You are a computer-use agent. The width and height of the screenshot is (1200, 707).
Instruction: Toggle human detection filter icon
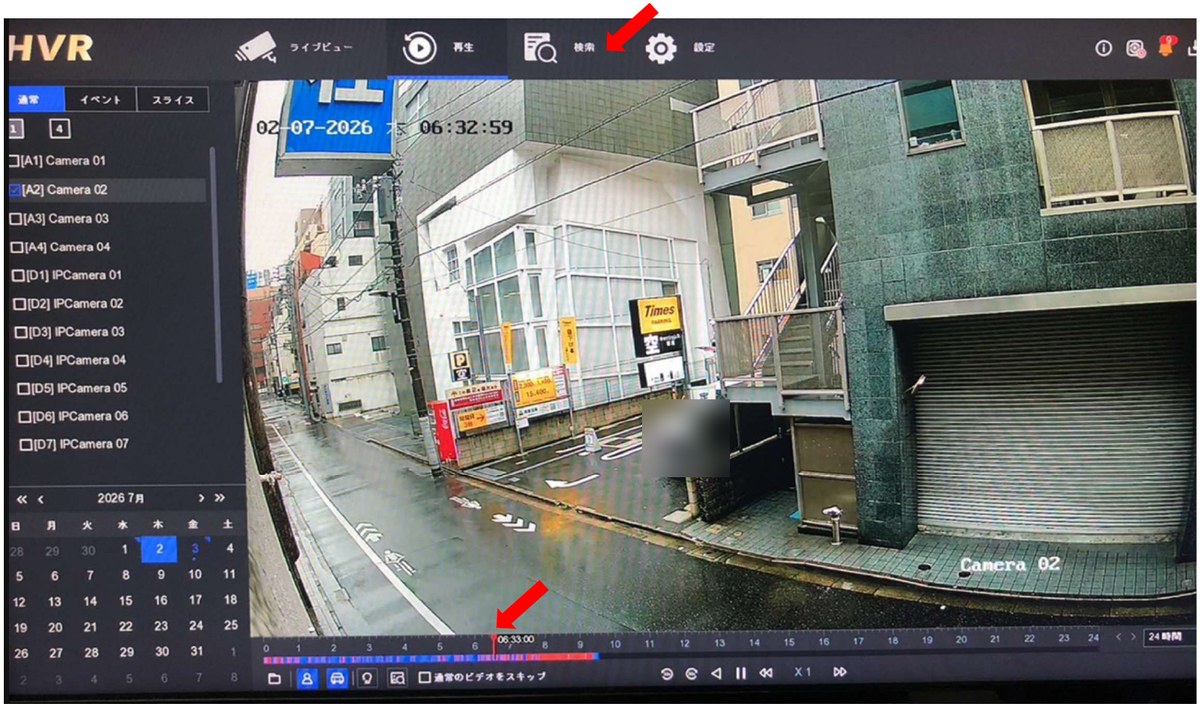pyautogui.click(x=307, y=677)
